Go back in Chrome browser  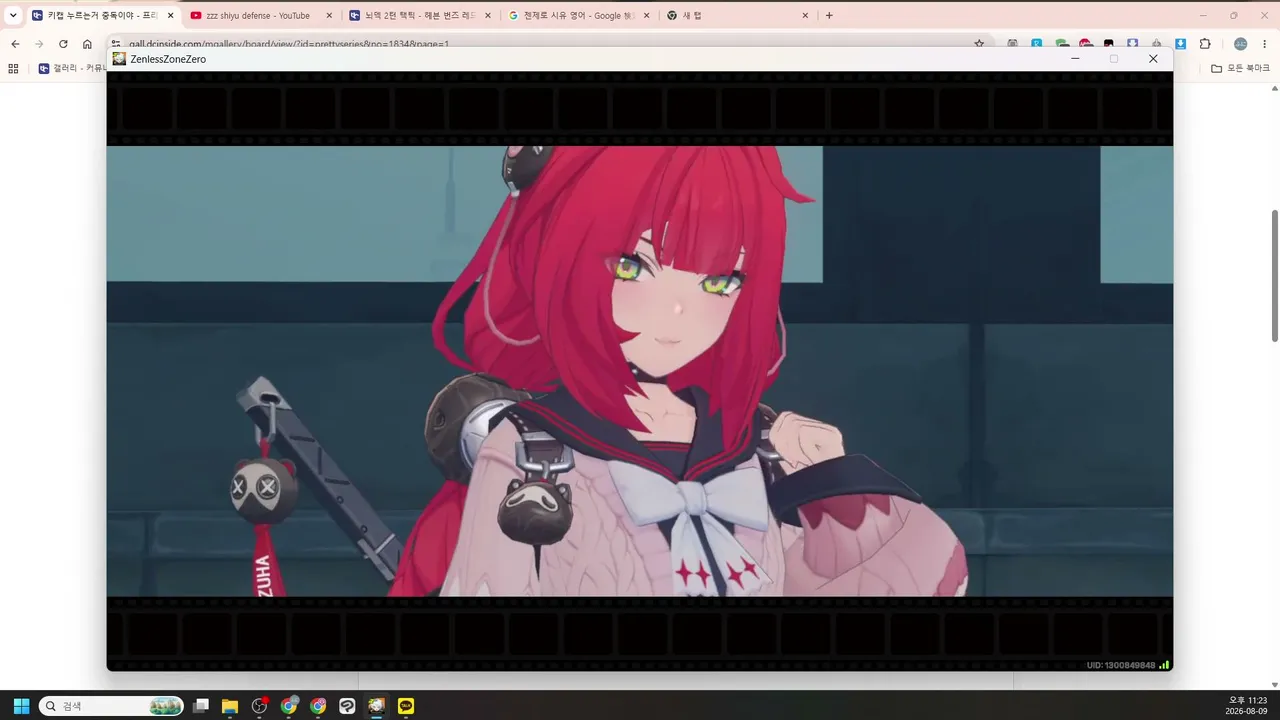click(15, 44)
